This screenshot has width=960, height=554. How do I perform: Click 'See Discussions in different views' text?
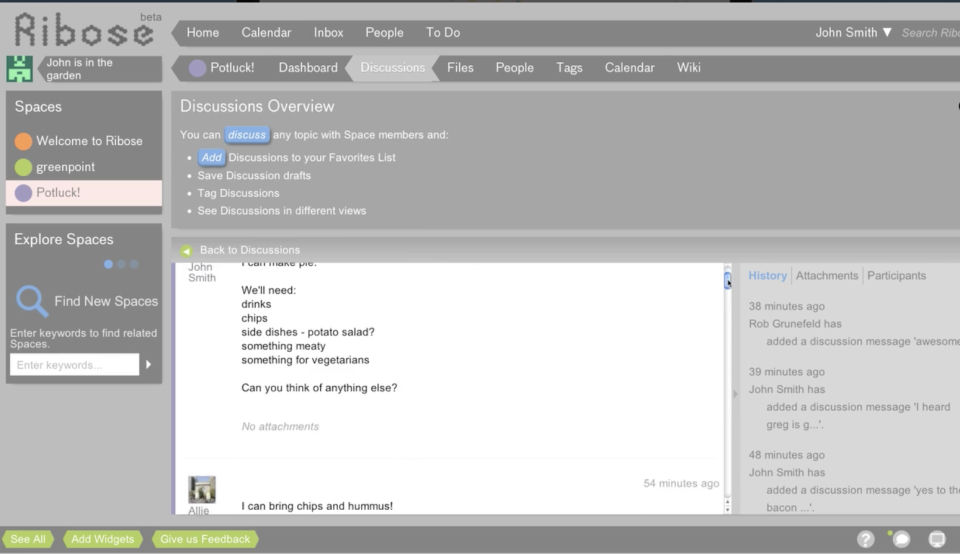(x=282, y=211)
